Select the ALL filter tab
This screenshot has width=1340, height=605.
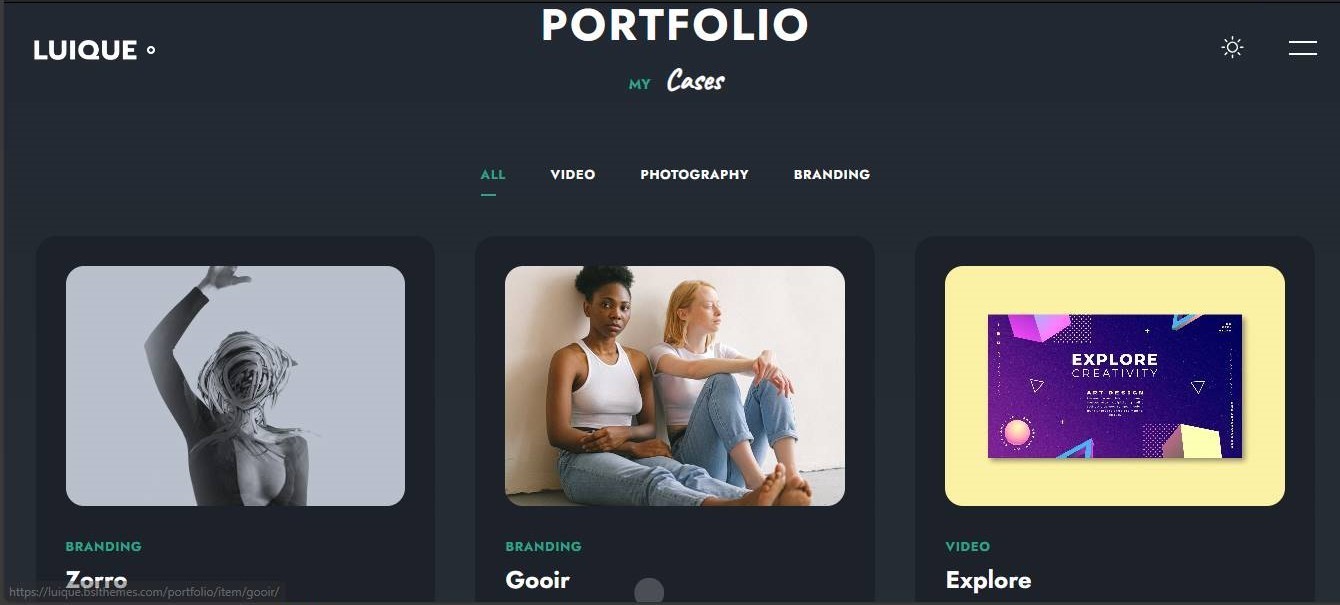[x=493, y=174]
